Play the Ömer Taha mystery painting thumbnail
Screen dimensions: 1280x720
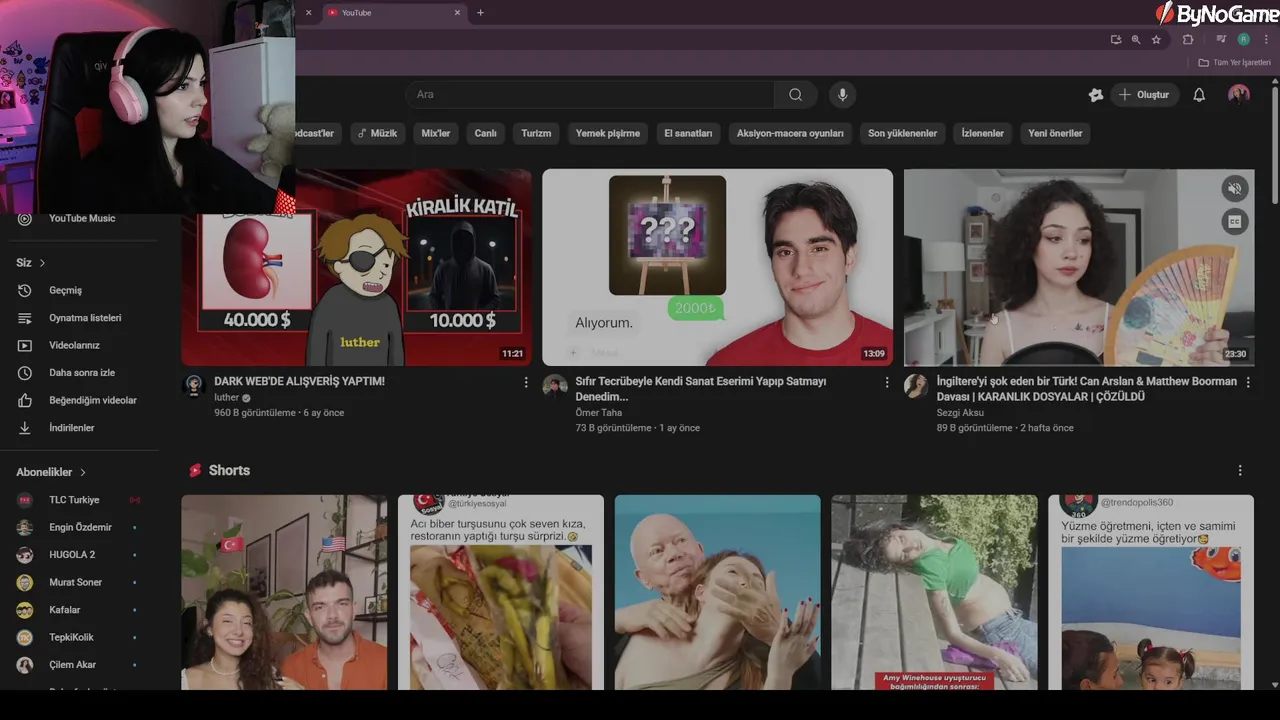click(x=717, y=267)
